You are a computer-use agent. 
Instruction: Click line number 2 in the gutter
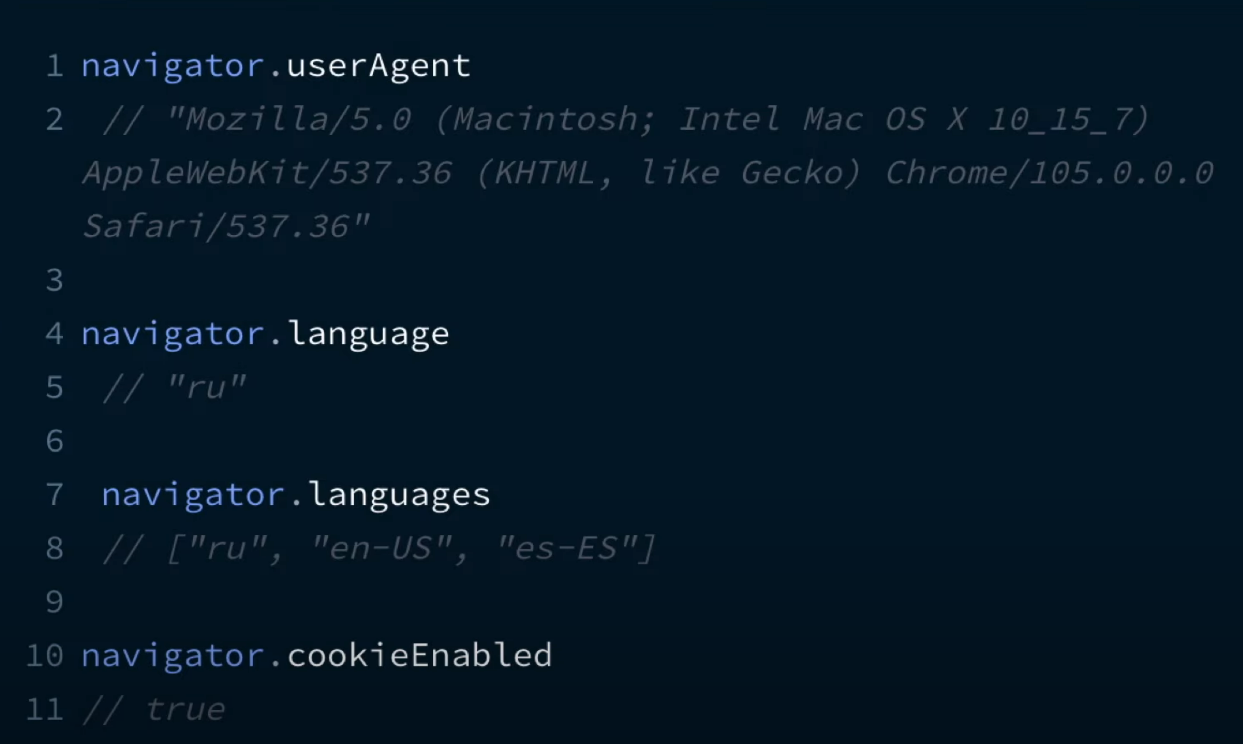point(54,121)
